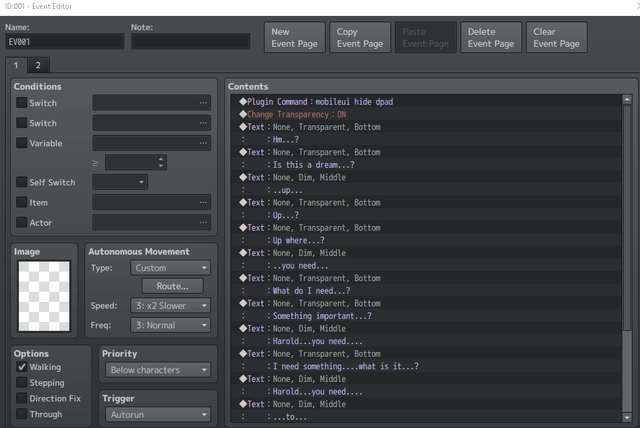Switch to event page tab 1
The height and width of the screenshot is (428, 640).
point(16,65)
